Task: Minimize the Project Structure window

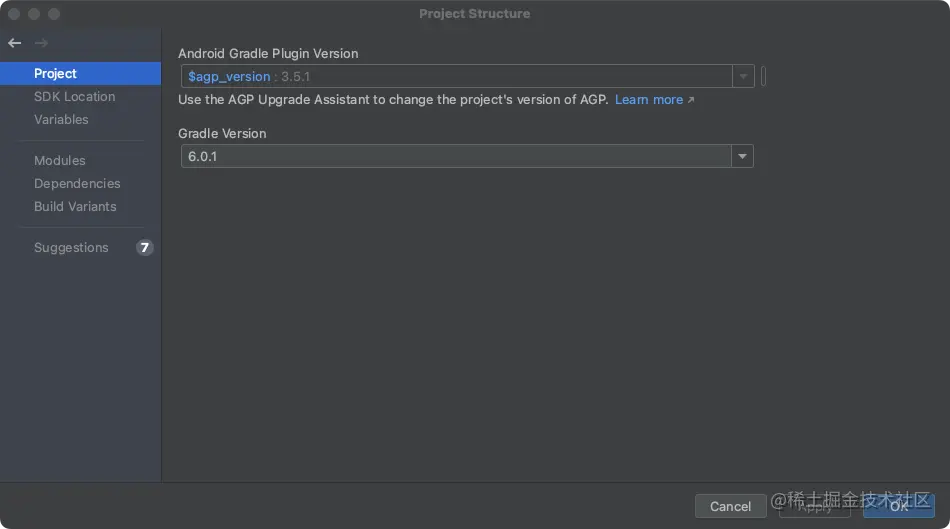Action: pos(33,14)
